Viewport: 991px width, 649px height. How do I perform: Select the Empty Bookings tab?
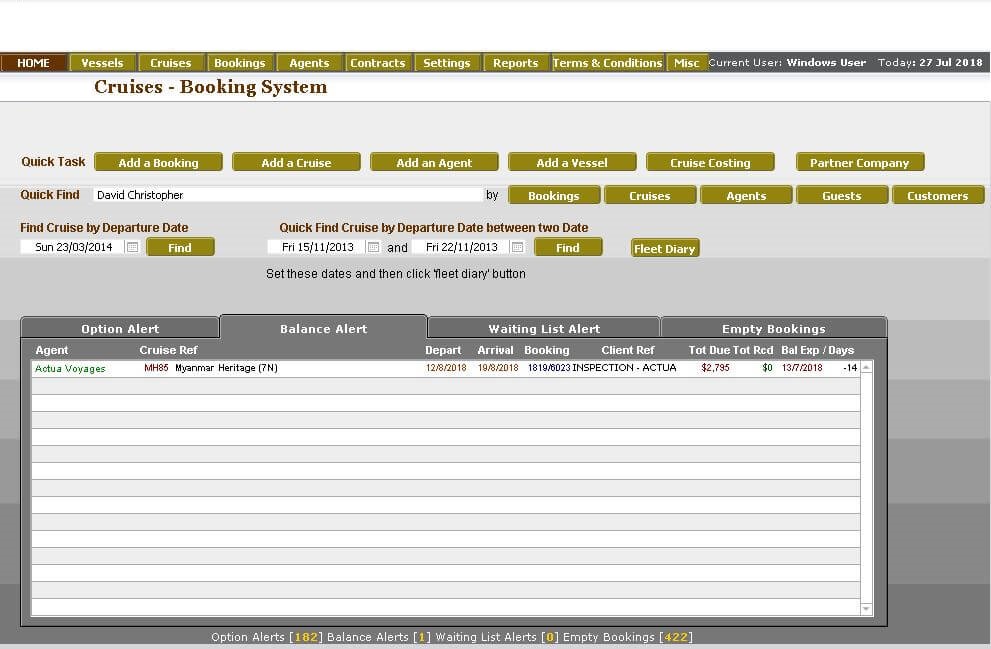coord(773,329)
